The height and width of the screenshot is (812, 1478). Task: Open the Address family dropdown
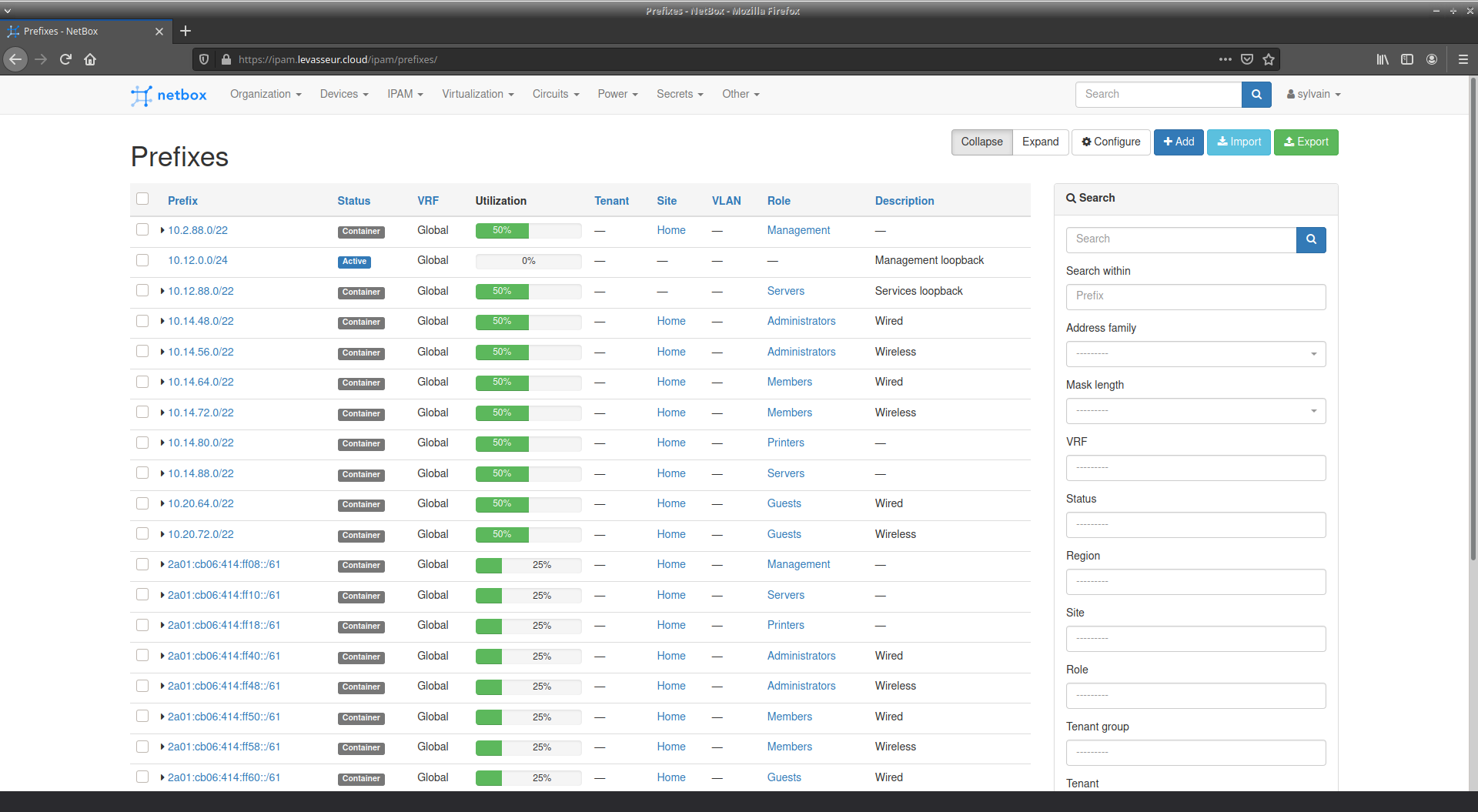click(x=1195, y=354)
